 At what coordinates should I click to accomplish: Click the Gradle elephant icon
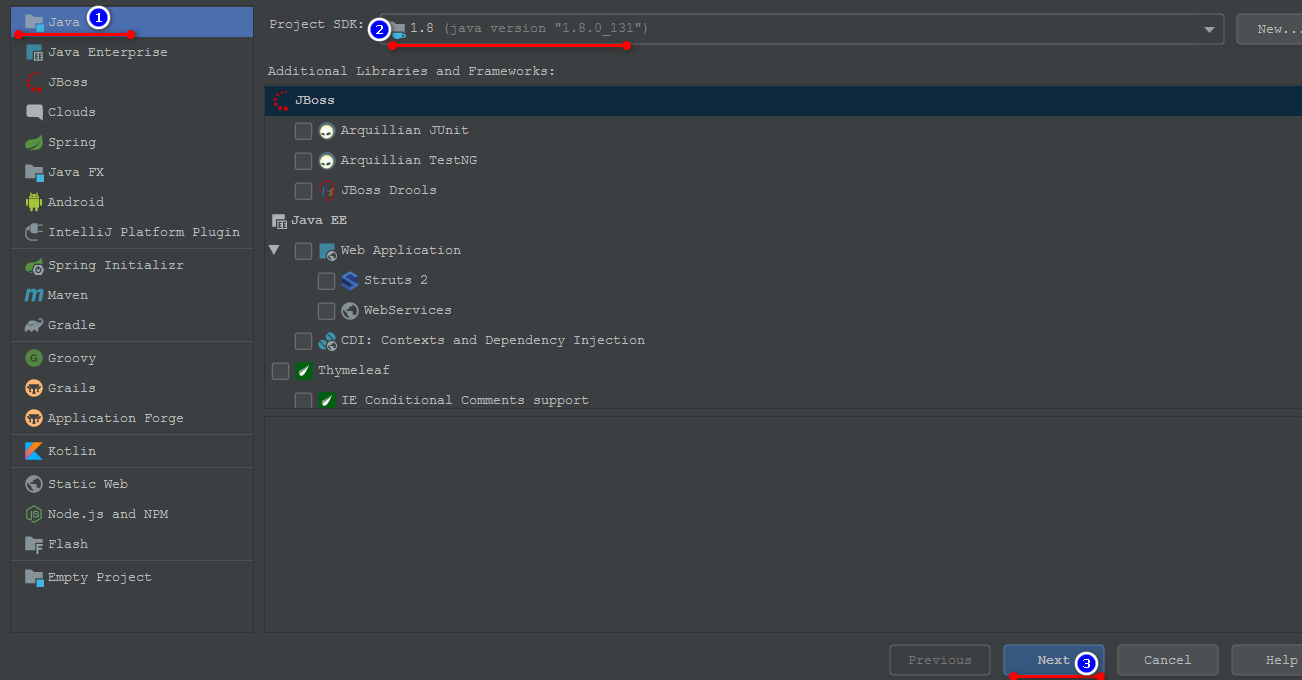(x=34, y=325)
